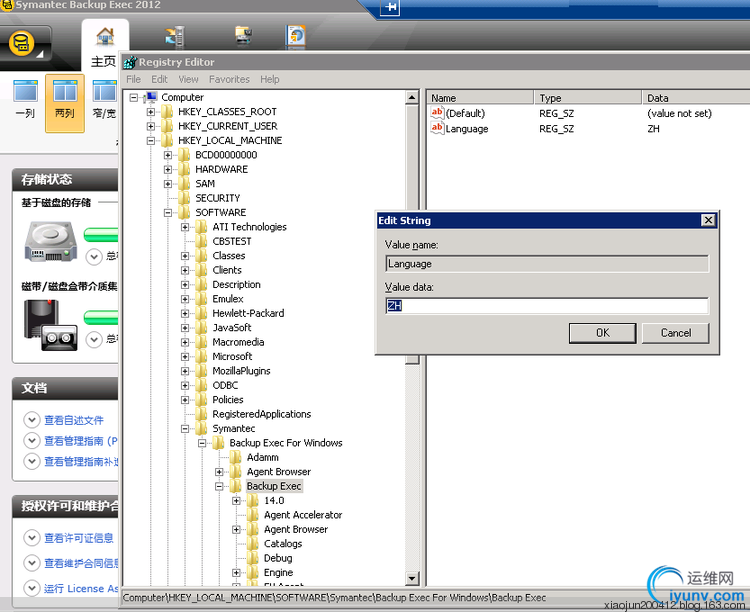Expand disk-based storage details chevron

(94, 257)
